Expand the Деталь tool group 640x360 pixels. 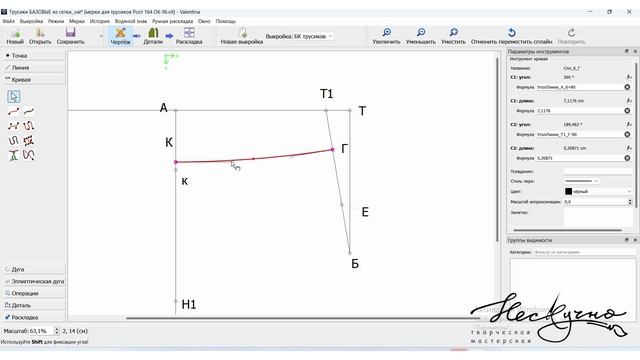[x=34, y=305]
